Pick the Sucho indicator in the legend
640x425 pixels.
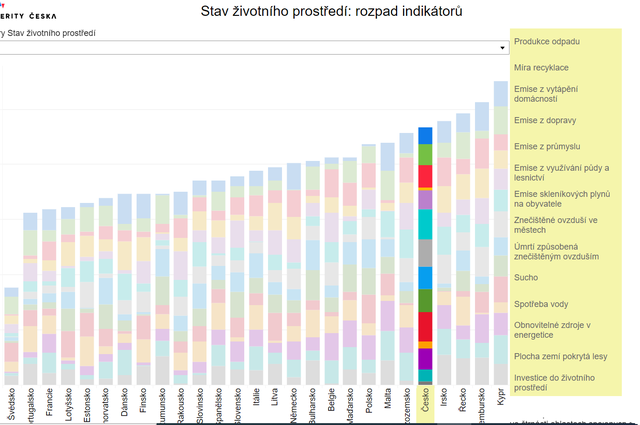pos(526,276)
